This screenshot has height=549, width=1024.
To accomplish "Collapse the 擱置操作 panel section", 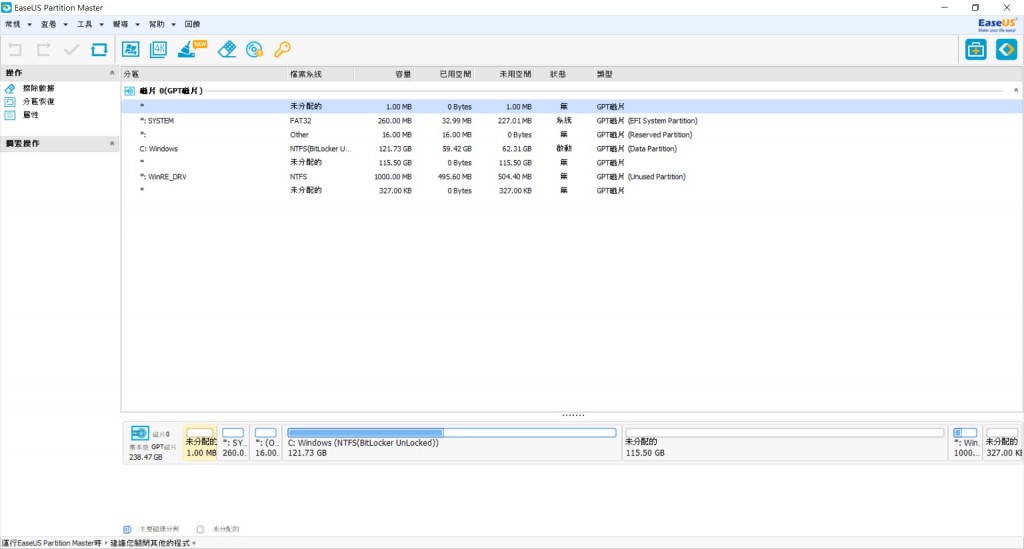I will click(x=112, y=144).
